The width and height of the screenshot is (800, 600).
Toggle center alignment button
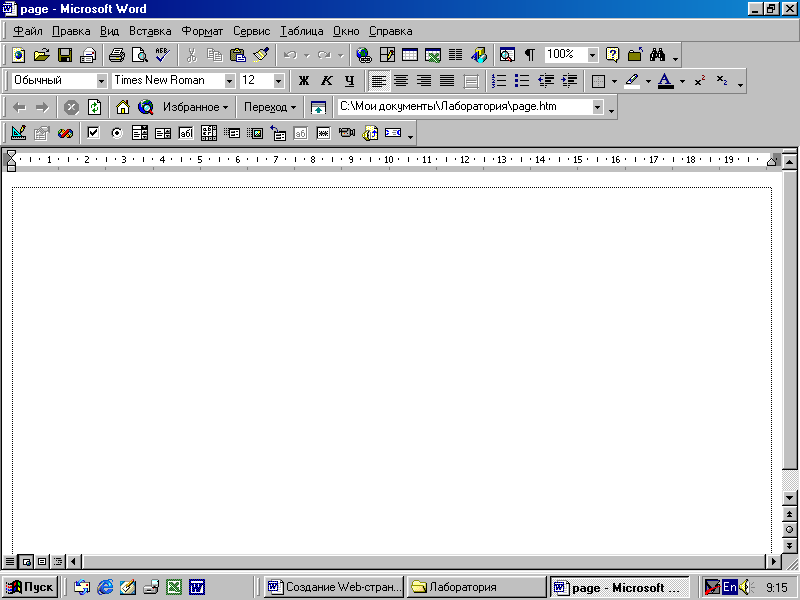point(402,81)
